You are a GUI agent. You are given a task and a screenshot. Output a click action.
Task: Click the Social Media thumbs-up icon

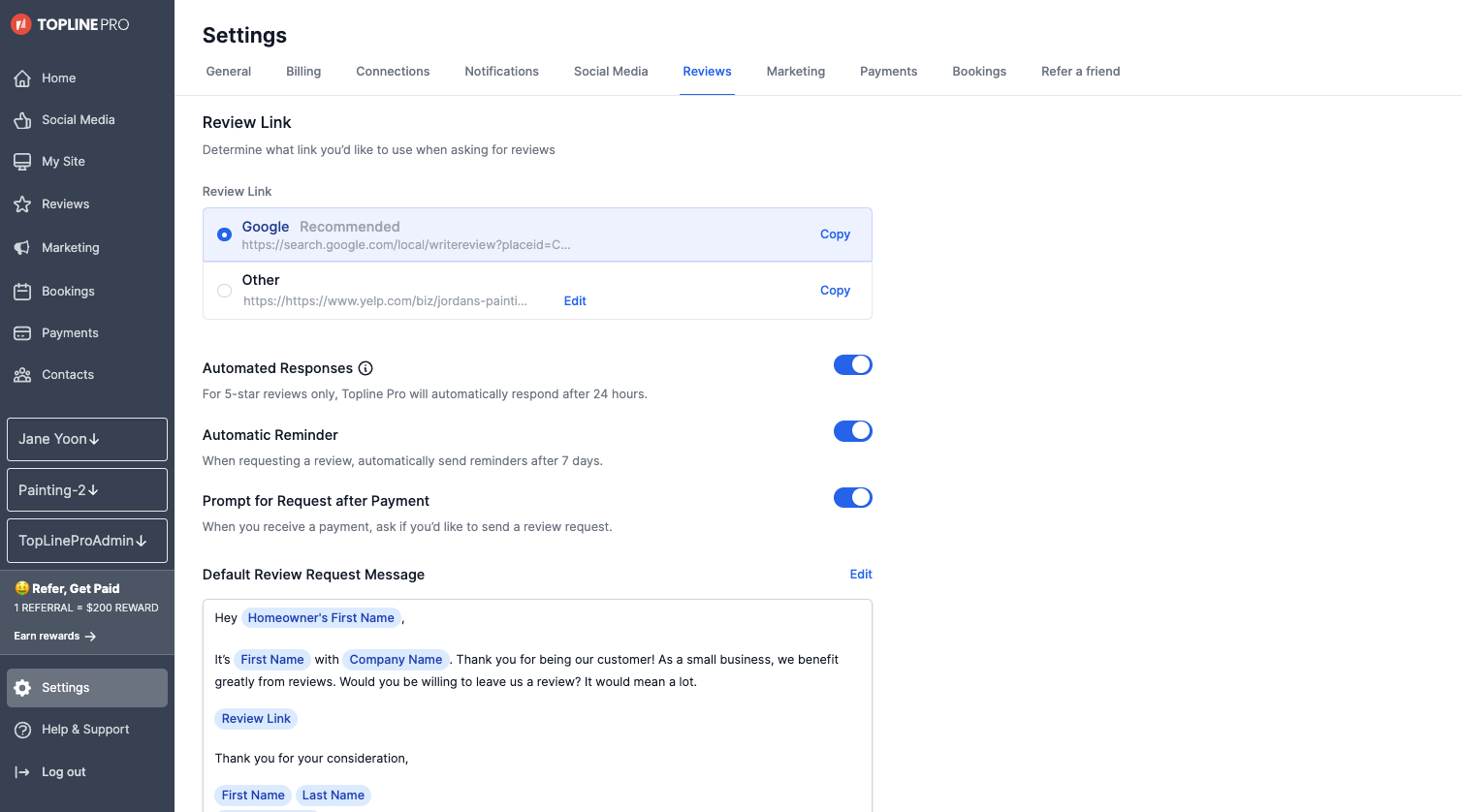click(x=22, y=120)
